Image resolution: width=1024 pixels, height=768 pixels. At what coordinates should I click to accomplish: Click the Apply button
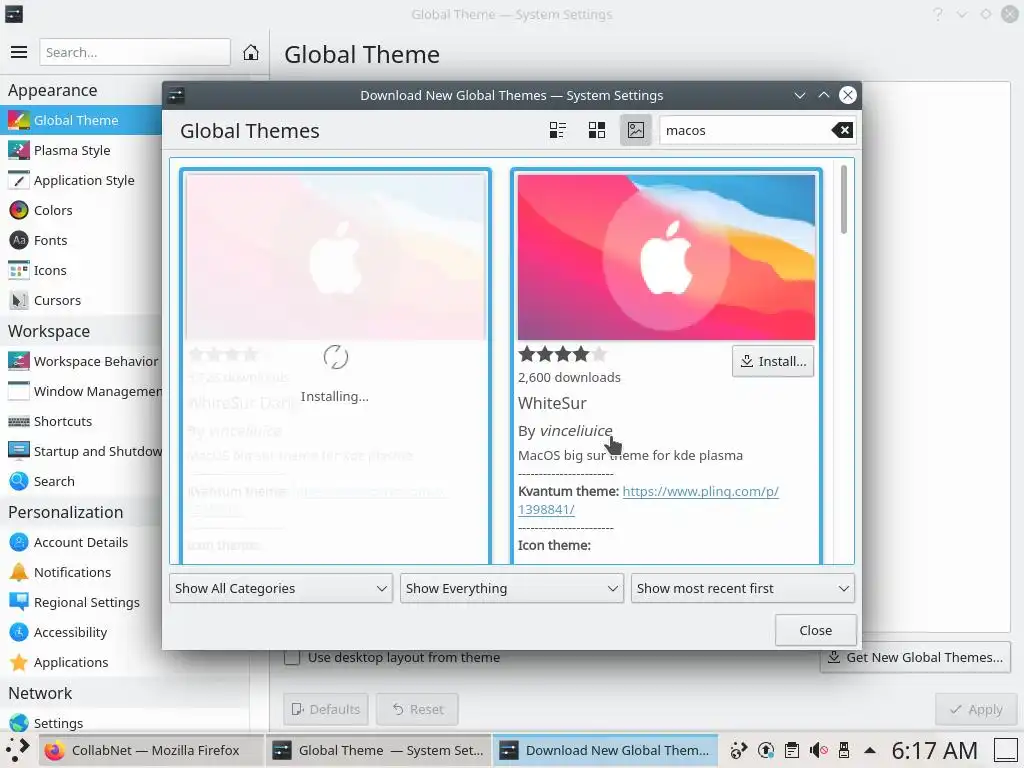click(x=976, y=709)
